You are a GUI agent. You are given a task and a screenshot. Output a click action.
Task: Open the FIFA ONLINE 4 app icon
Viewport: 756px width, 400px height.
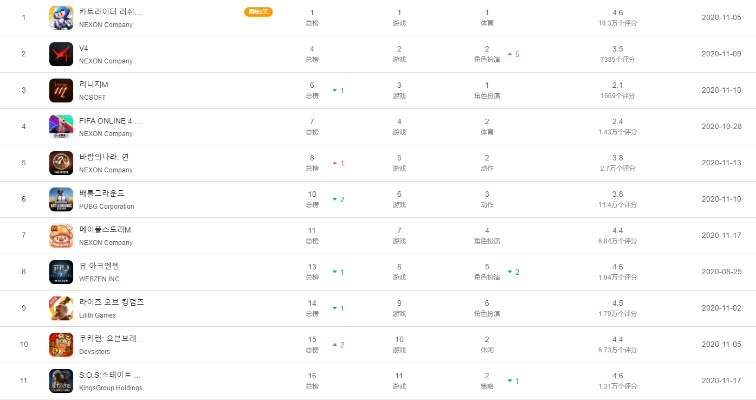pyautogui.click(x=60, y=126)
